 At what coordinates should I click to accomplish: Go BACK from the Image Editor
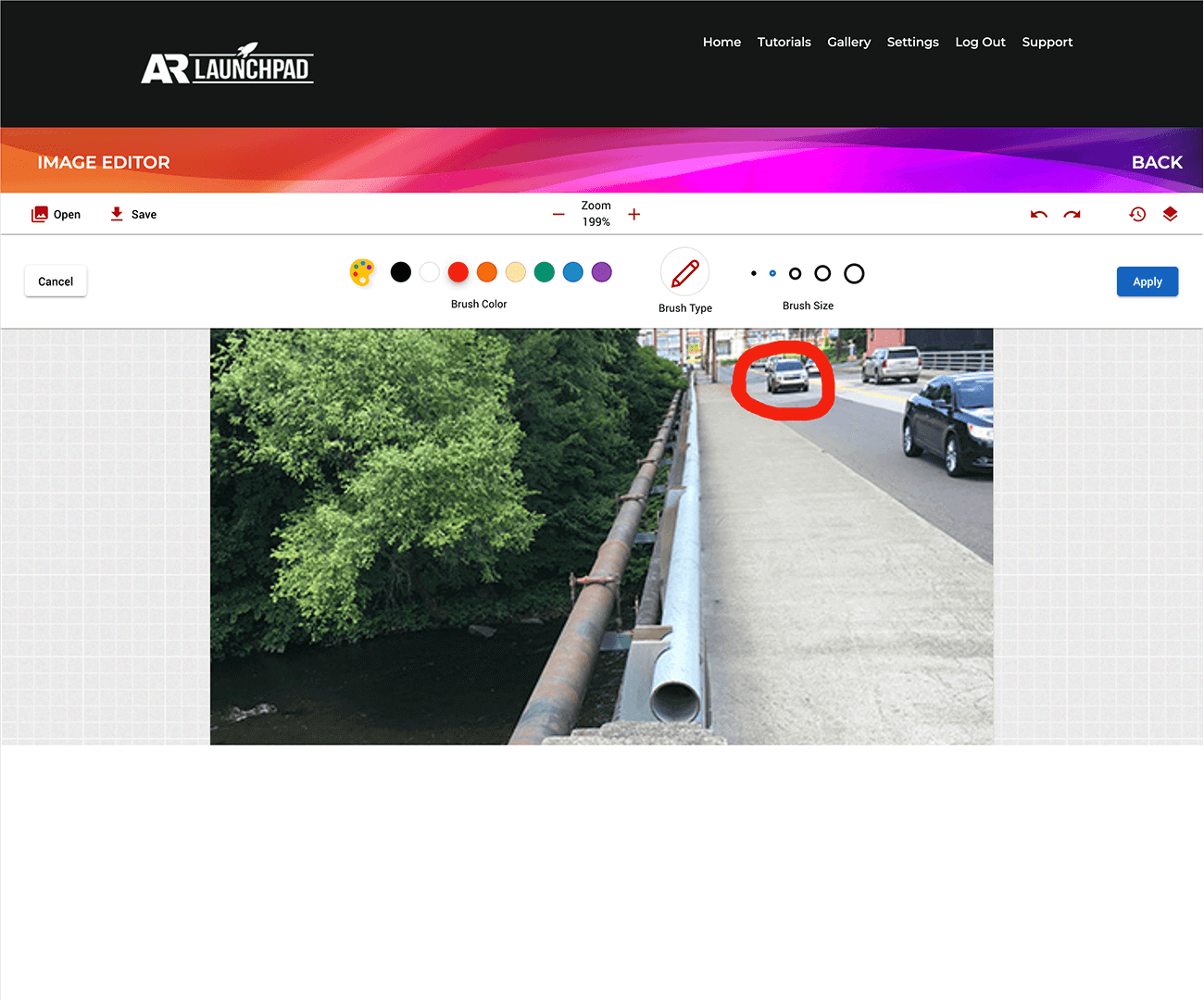[x=1157, y=162]
